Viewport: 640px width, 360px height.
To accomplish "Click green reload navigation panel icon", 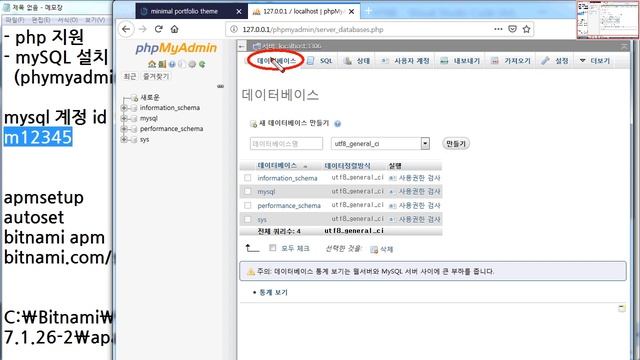I will pyautogui.click(x=202, y=64).
